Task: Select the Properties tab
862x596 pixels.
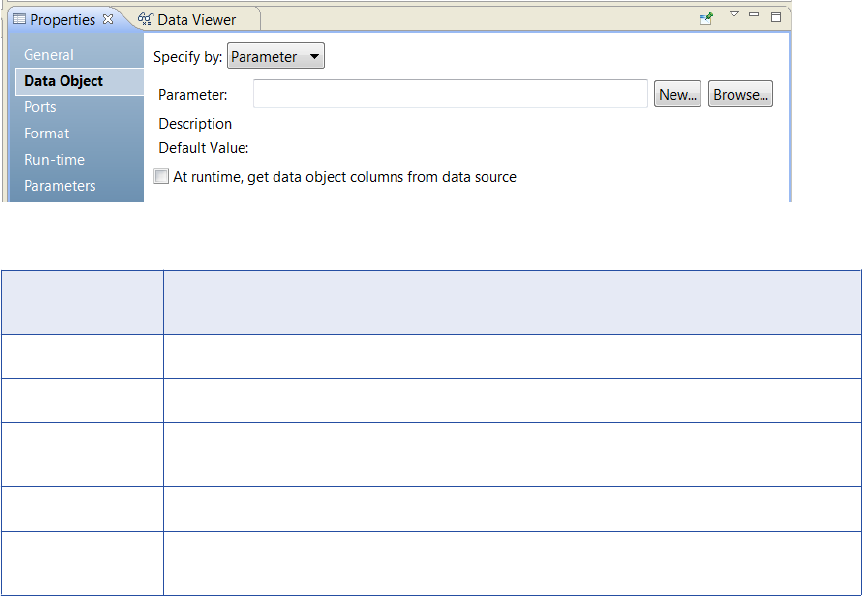Action: click(62, 20)
